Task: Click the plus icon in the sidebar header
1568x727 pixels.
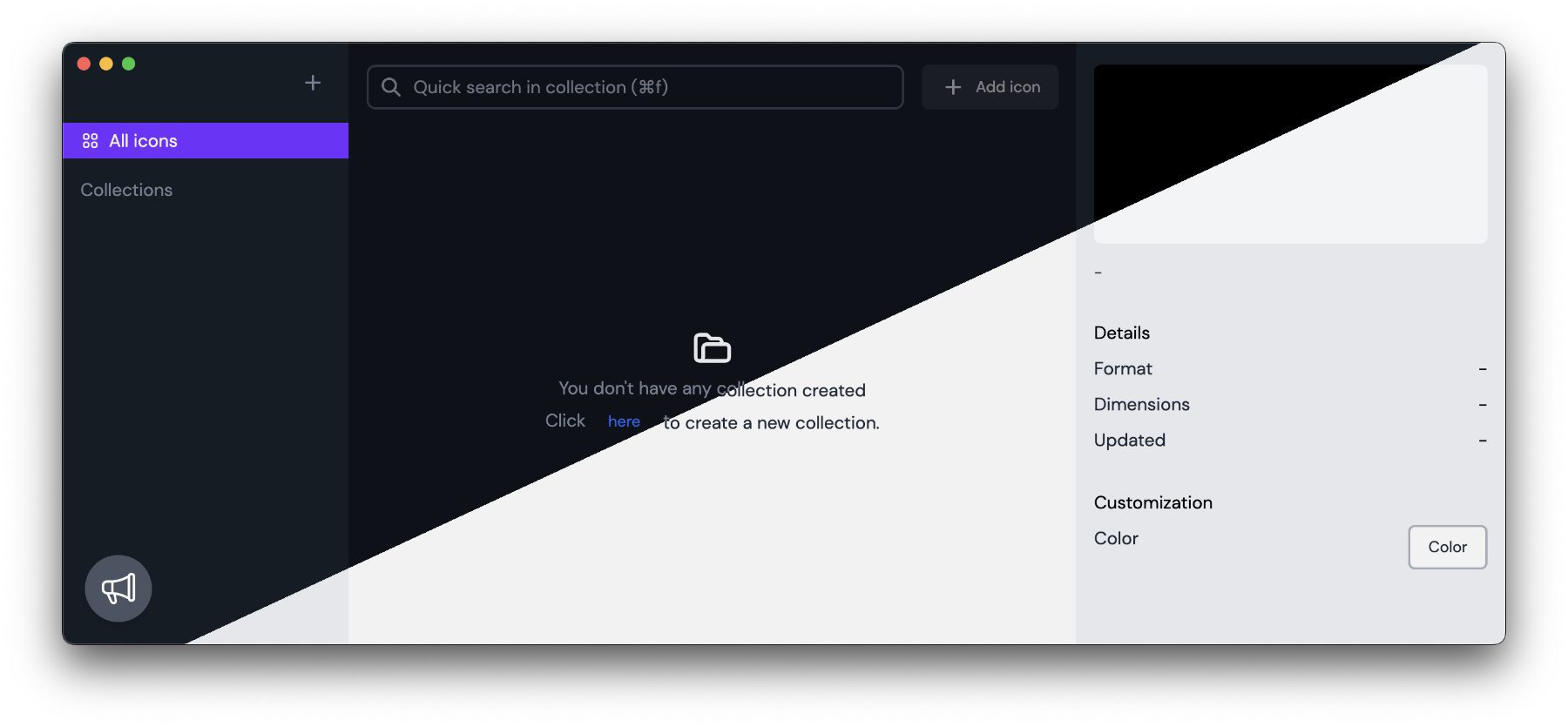Action: point(313,83)
